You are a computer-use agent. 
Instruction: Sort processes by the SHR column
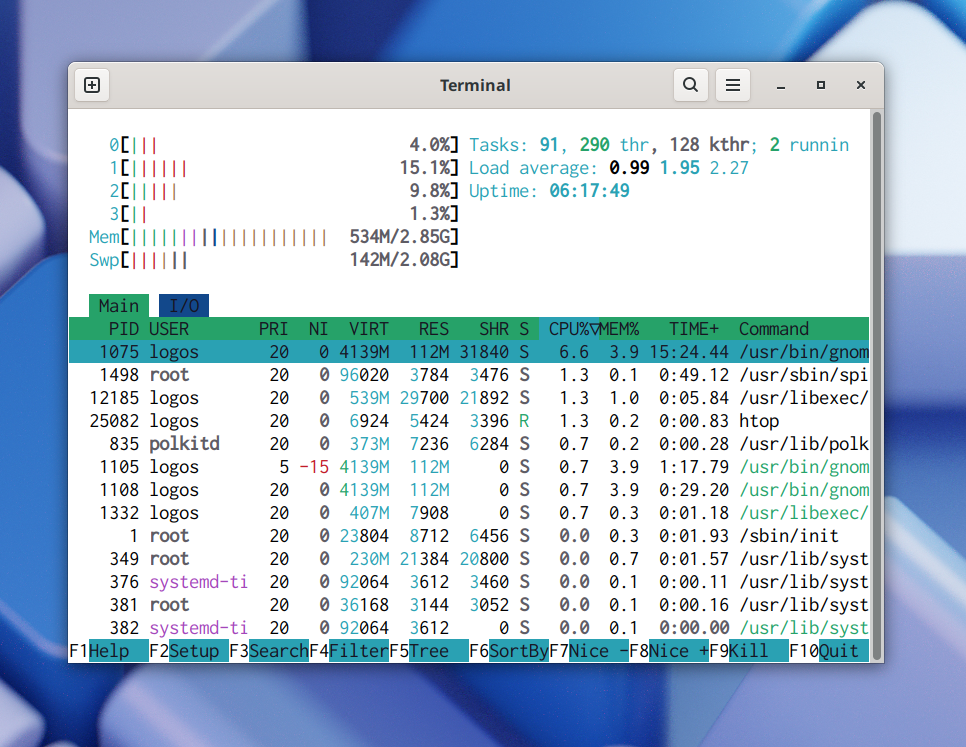[x=494, y=329]
